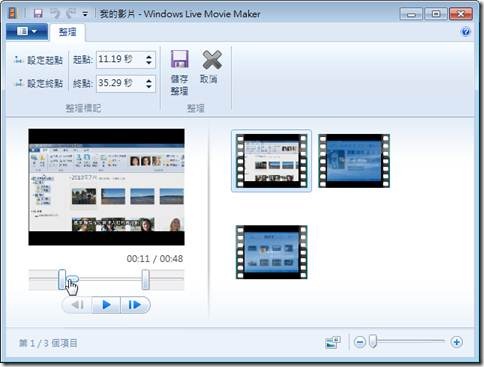Click the Cancel X icon in ribbon

212,59
